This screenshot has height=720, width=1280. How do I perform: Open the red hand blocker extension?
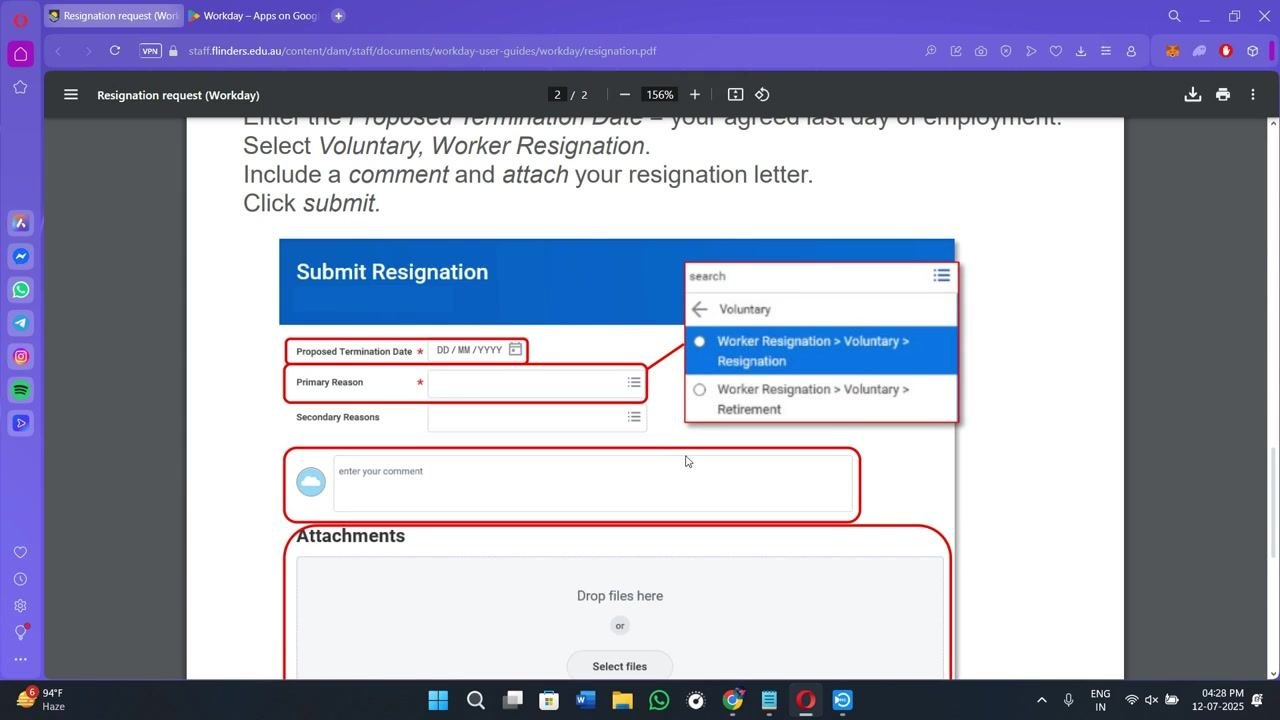tap(1226, 51)
